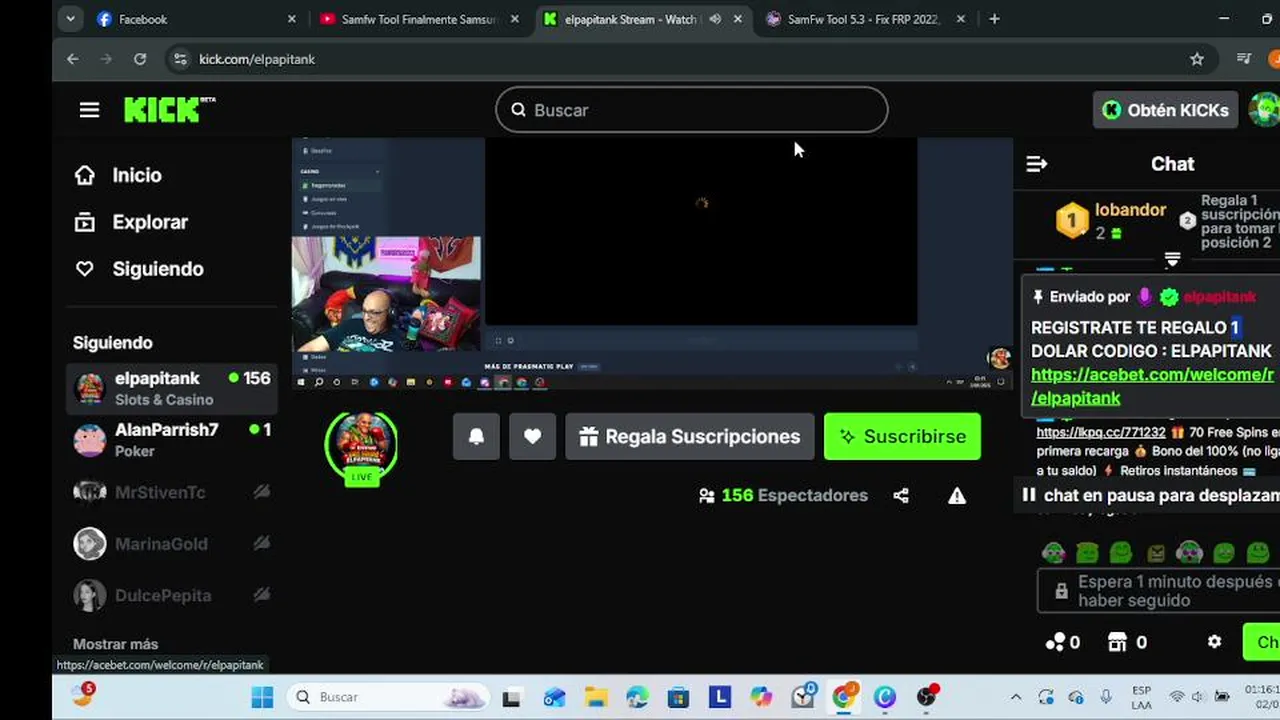Switch to the Facebook browser tab
1280x720 pixels.
tap(195, 19)
